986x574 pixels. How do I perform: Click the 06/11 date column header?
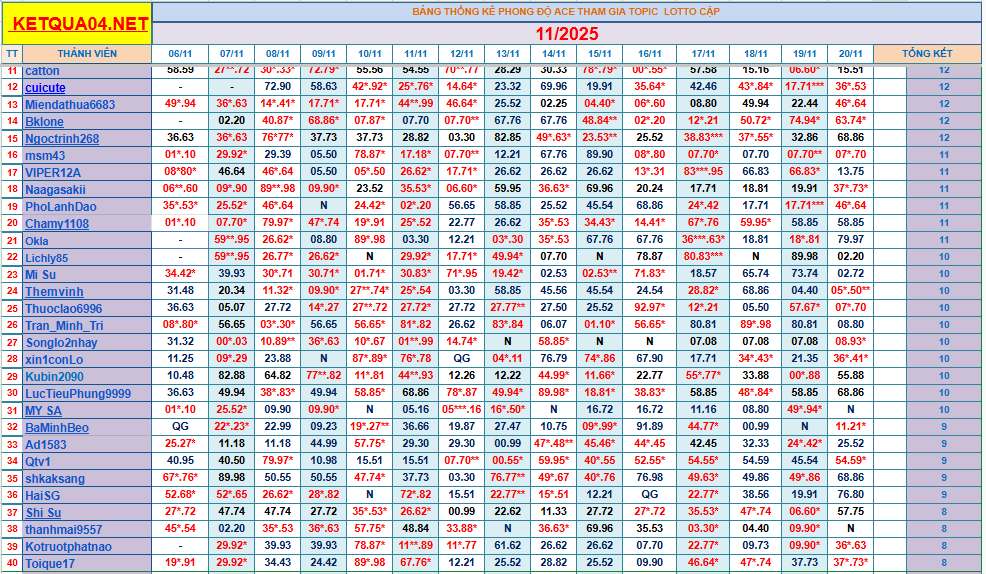pos(180,53)
